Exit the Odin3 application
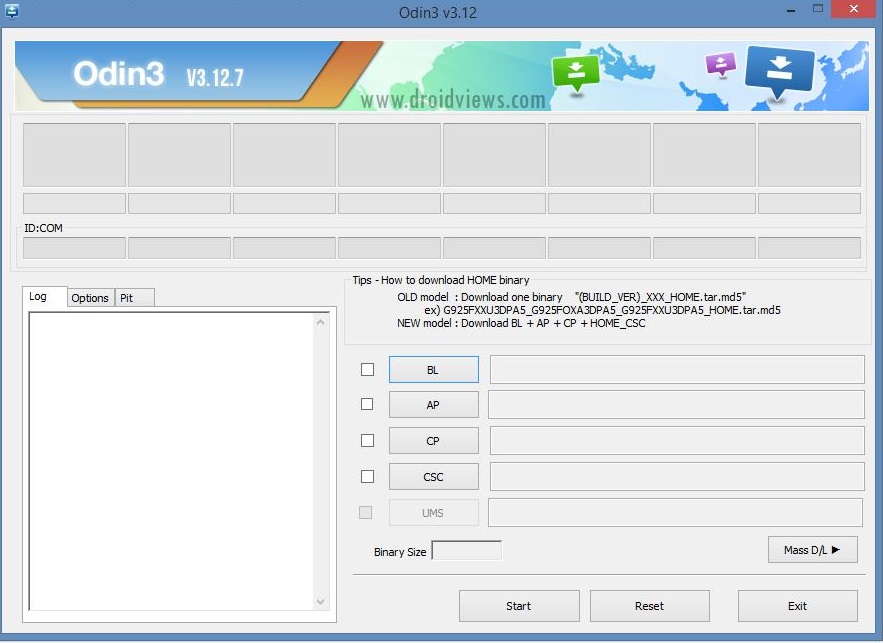This screenshot has height=643, width=883. click(797, 606)
